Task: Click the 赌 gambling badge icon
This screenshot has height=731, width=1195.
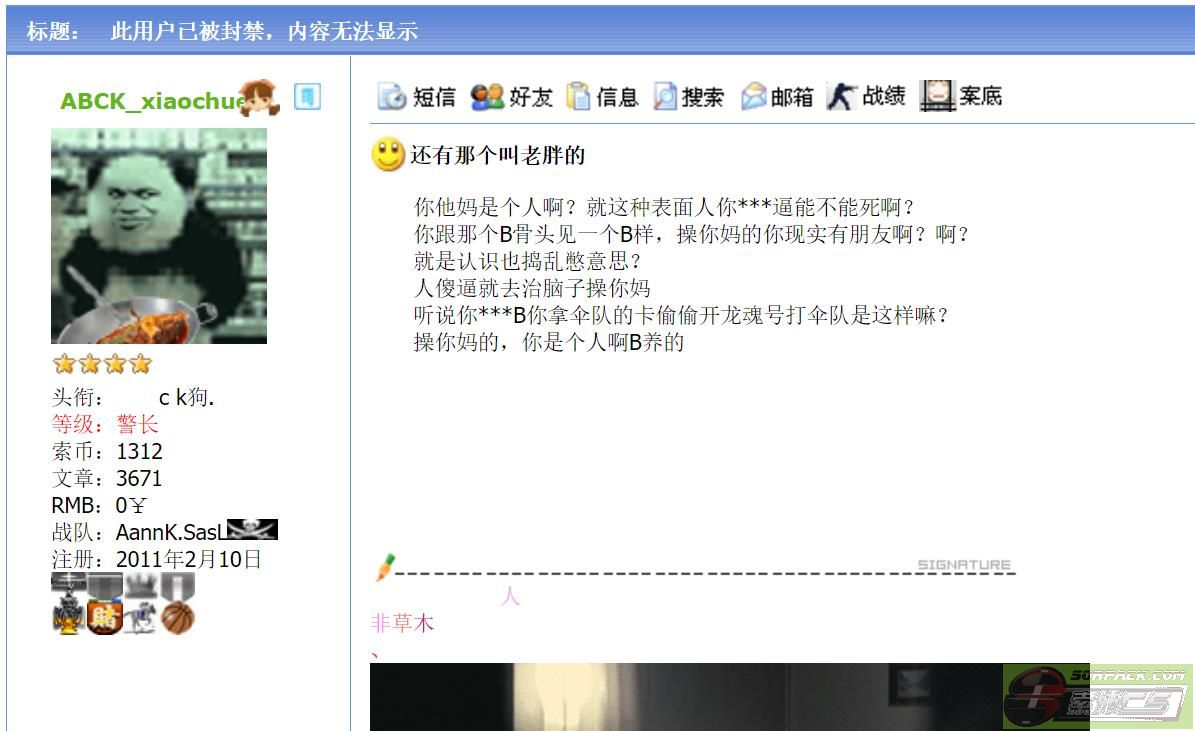Action: pyautogui.click(x=105, y=617)
